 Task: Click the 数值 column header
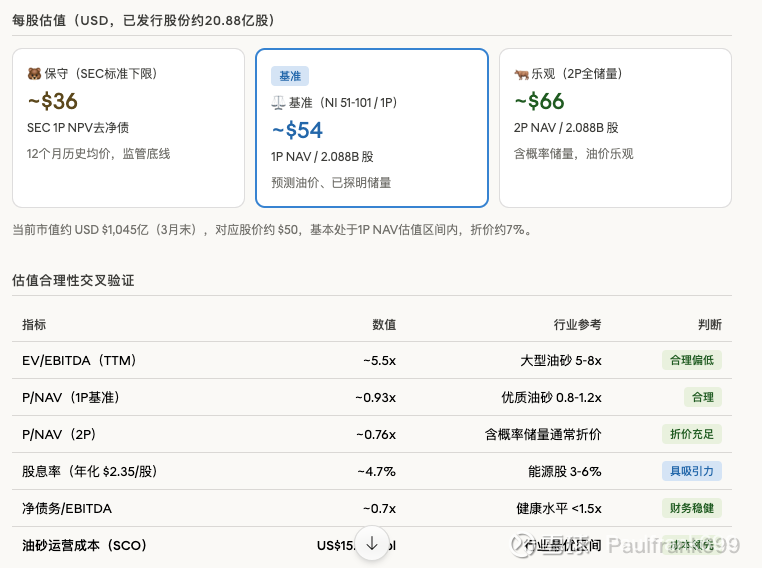[384, 325]
